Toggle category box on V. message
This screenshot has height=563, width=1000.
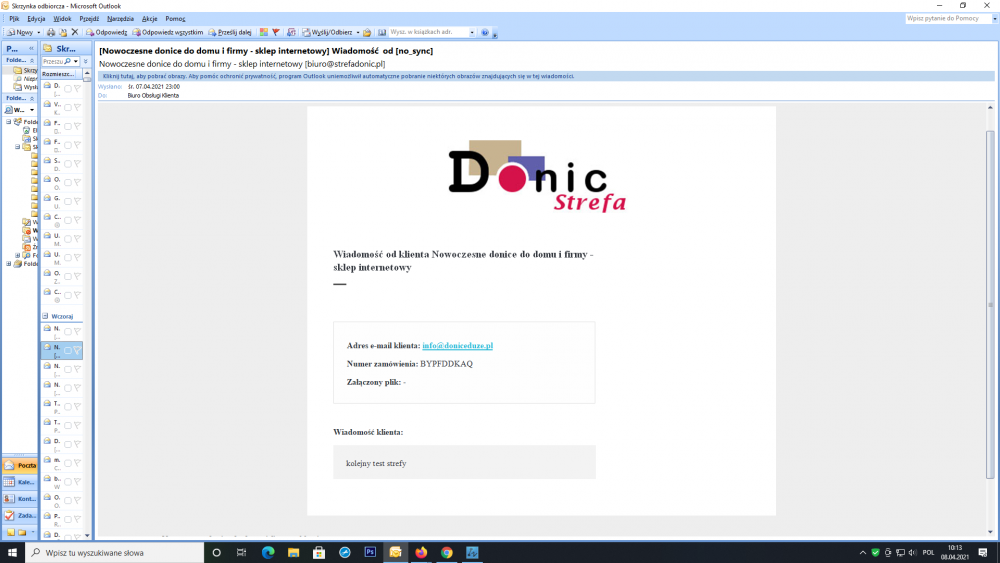[68, 107]
